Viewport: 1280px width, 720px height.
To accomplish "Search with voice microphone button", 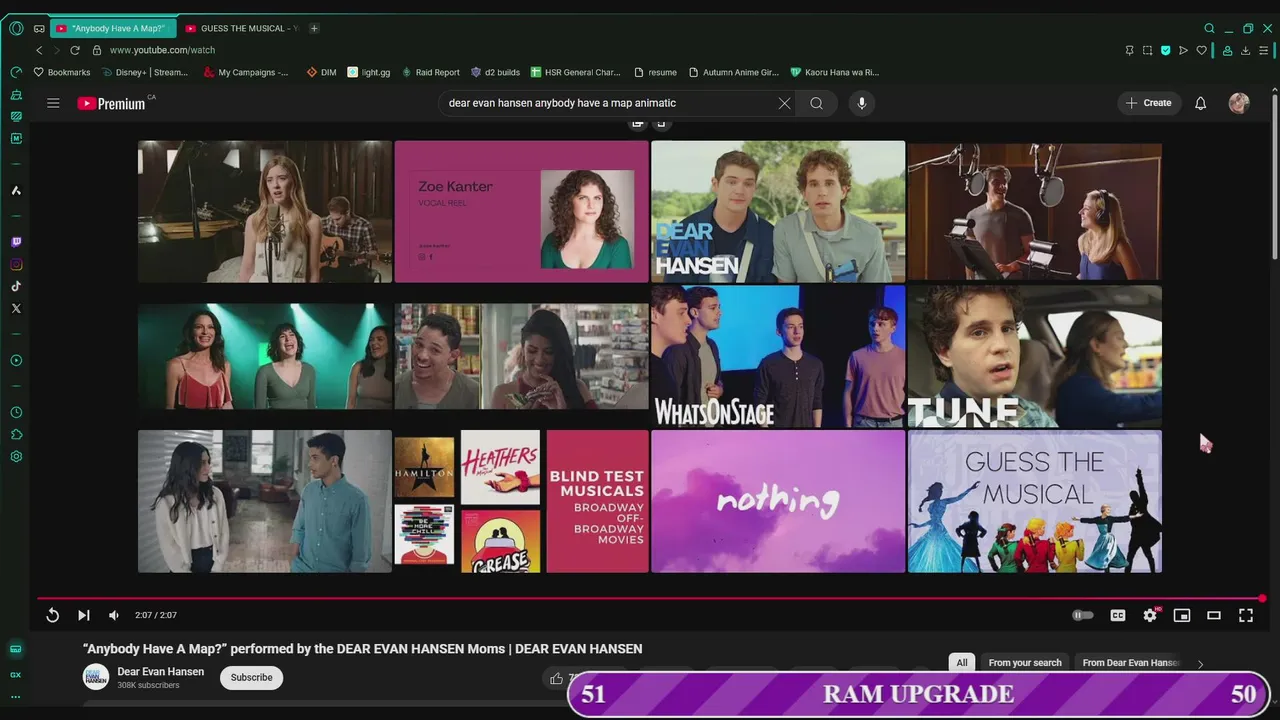I will point(861,103).
